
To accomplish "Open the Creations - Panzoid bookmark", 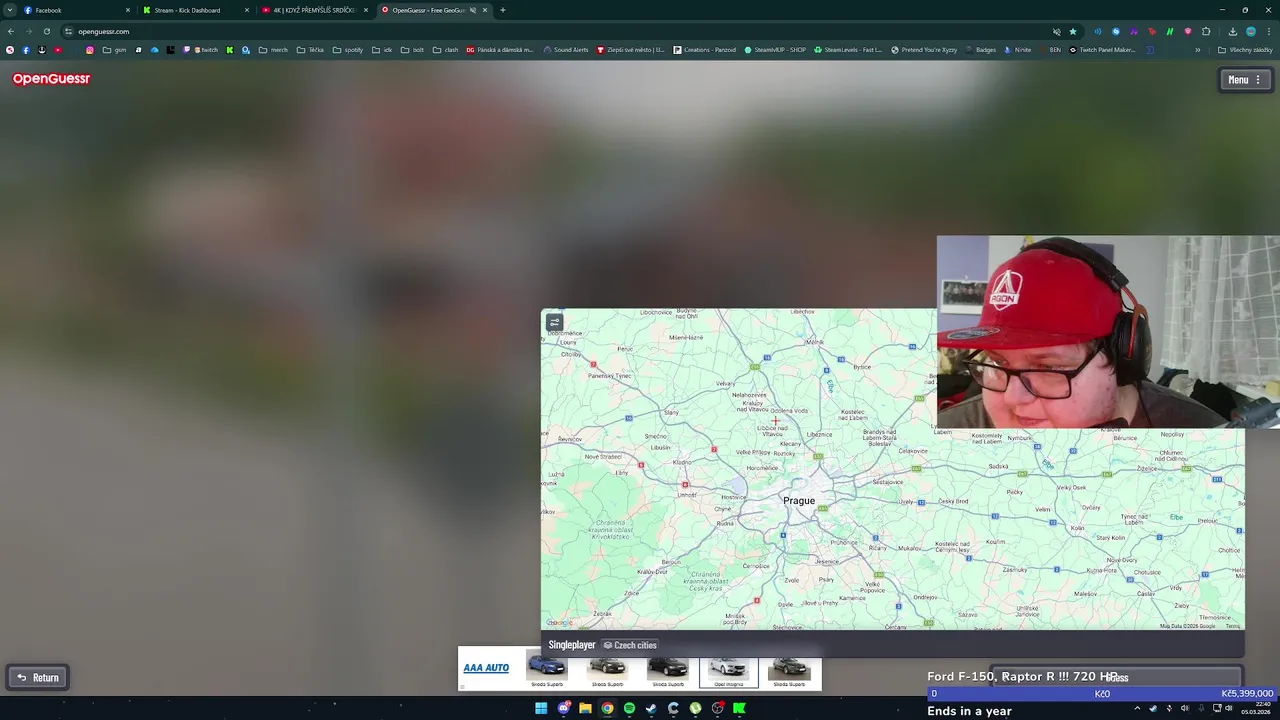I will (705, 50).
